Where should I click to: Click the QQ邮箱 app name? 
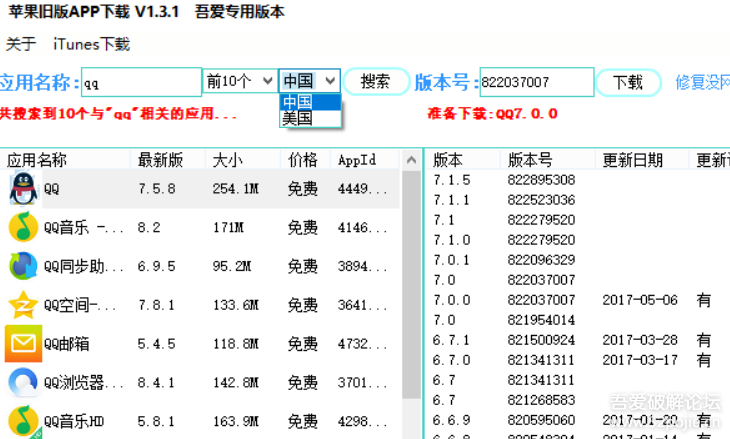[x=66, y=344]
